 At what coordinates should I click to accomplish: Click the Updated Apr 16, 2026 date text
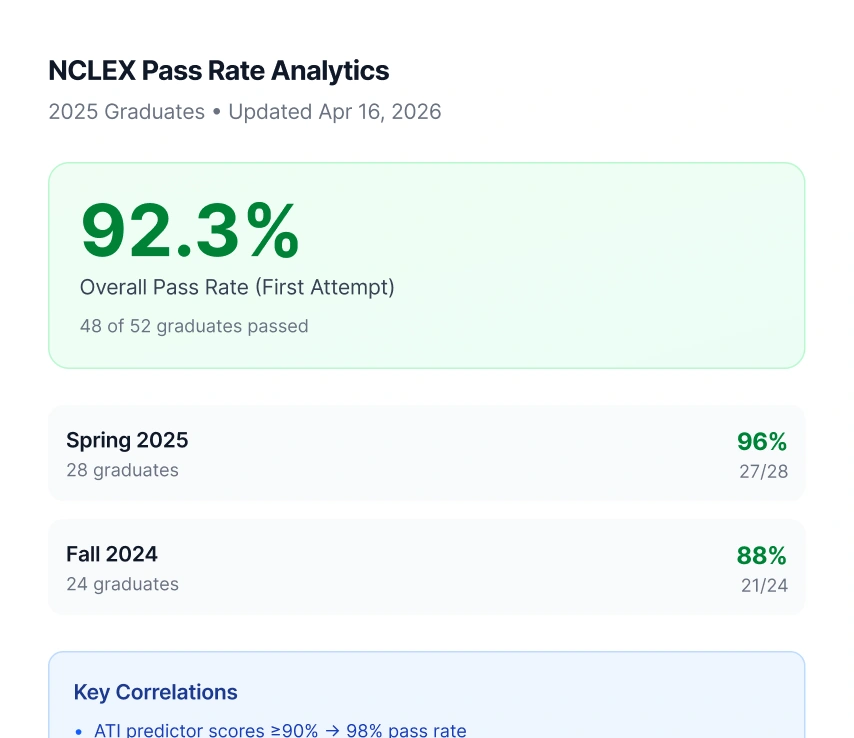coord(334,112)
